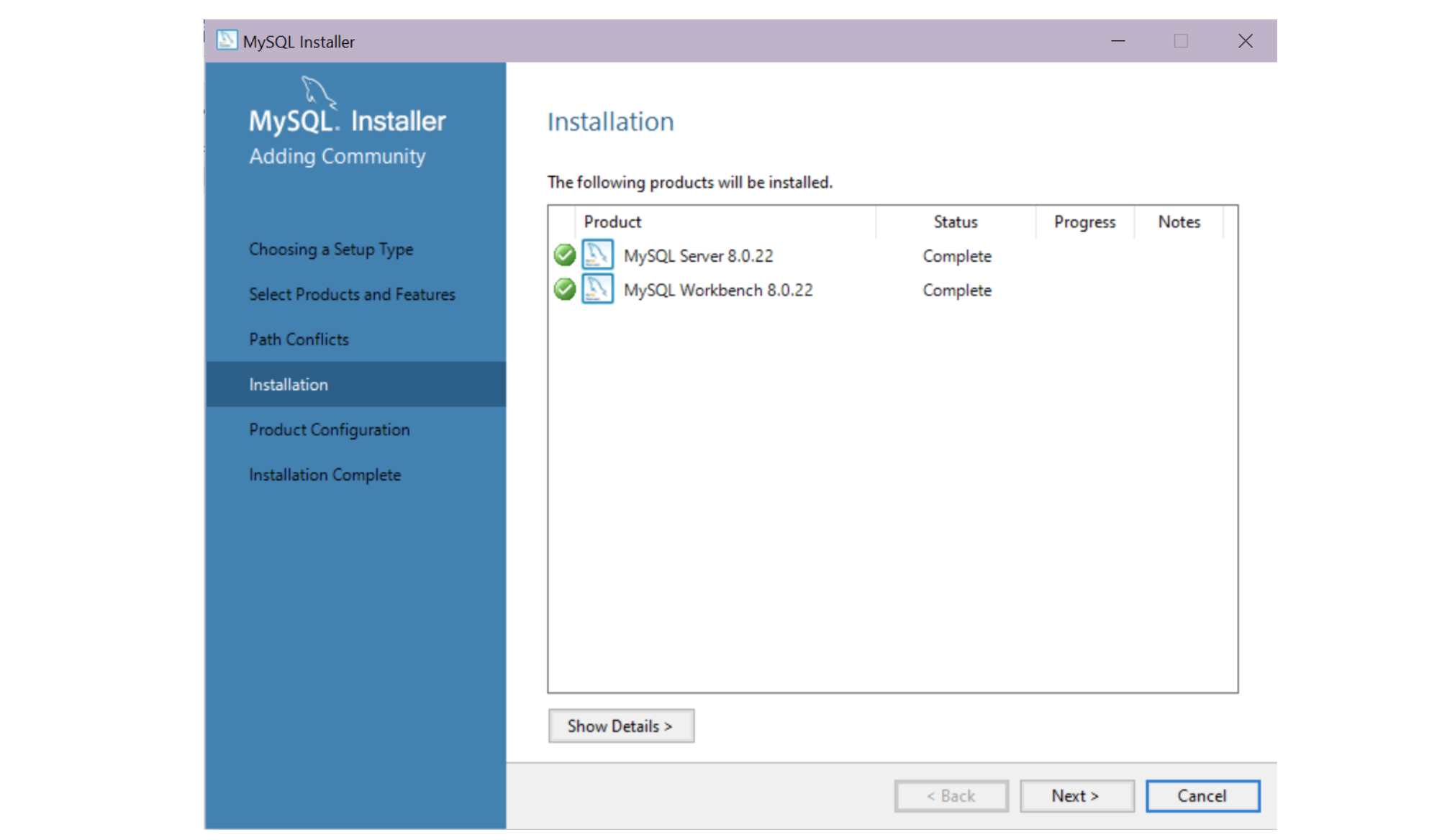
Task: Click the greyed-out Back button
Action: point(951,796)
